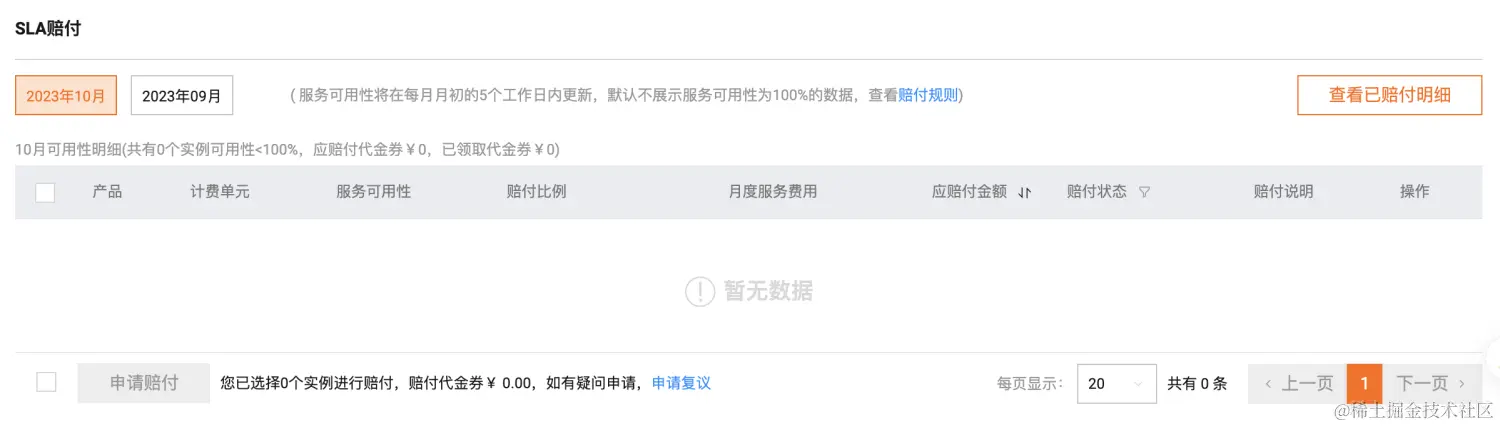Open the 赔付规则 link
The width and height of the screenshot is (1500, 427).
click(928, 96)
